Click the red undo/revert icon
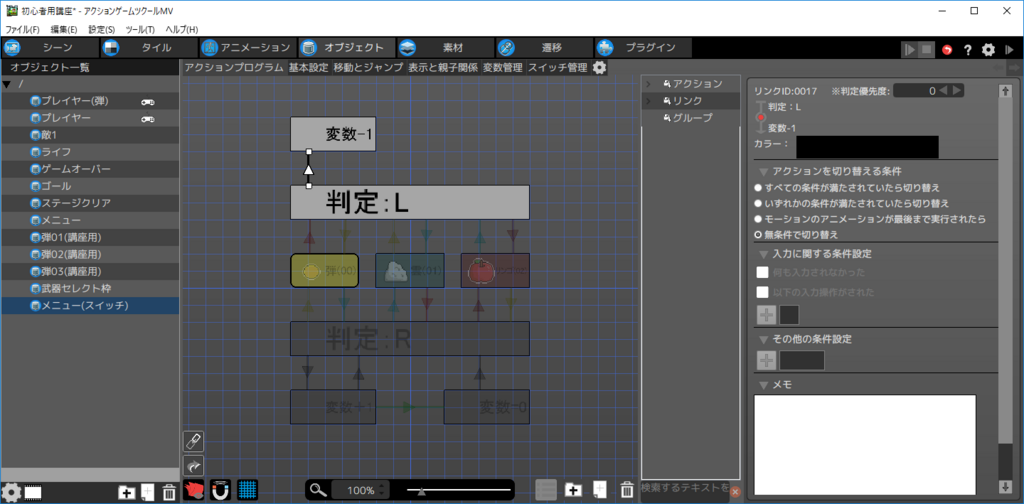This screenshot has height=504, width=1024. (948, 50)
